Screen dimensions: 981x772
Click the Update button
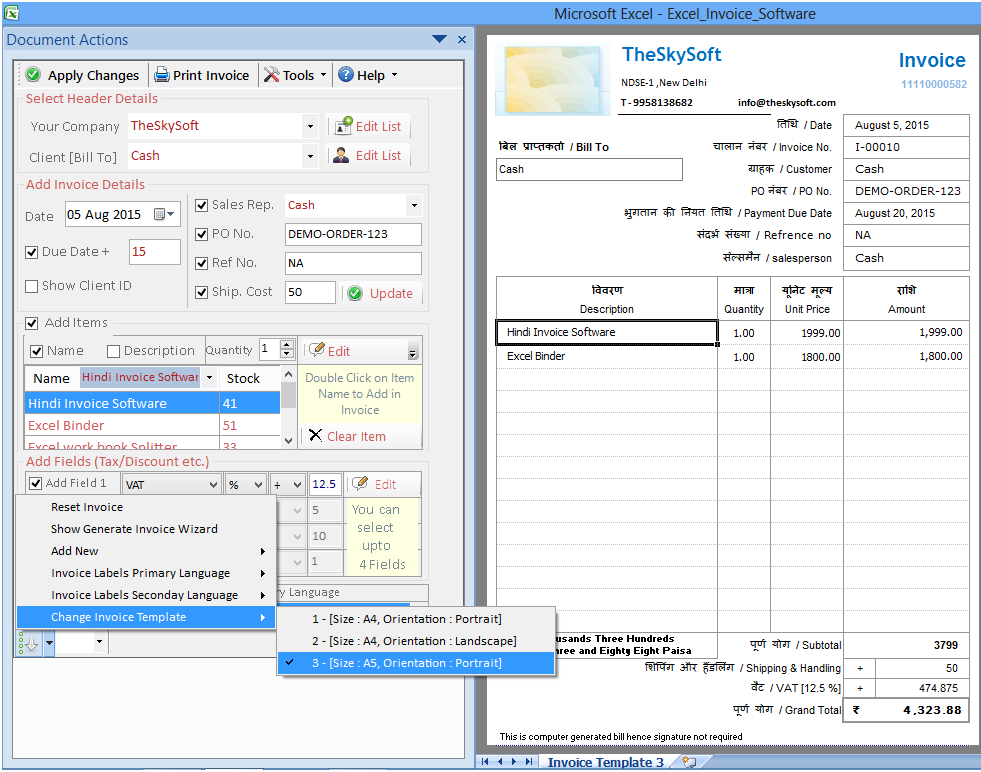tap(381, 293)
